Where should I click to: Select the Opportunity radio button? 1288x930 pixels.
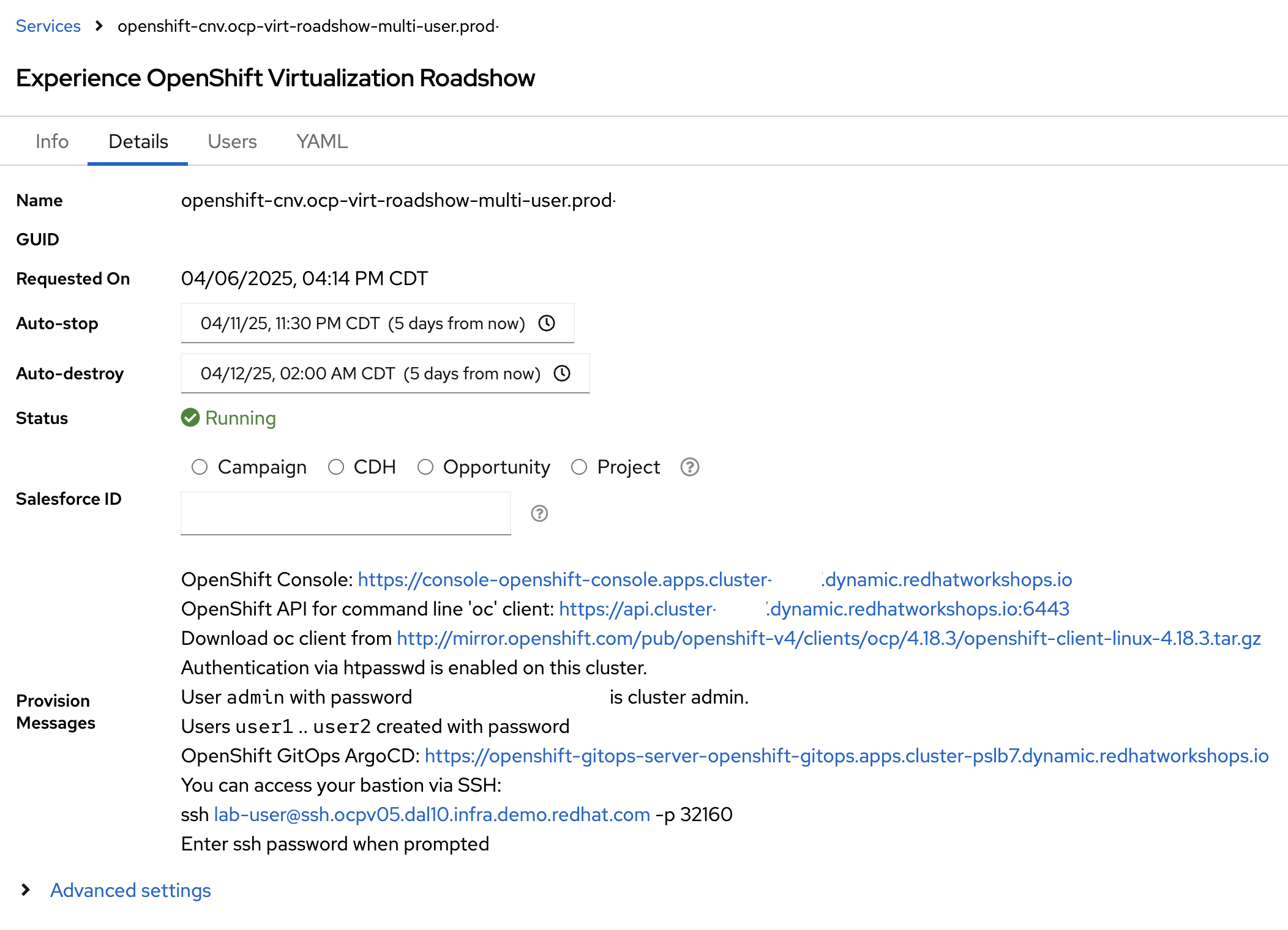click(425, 467)
